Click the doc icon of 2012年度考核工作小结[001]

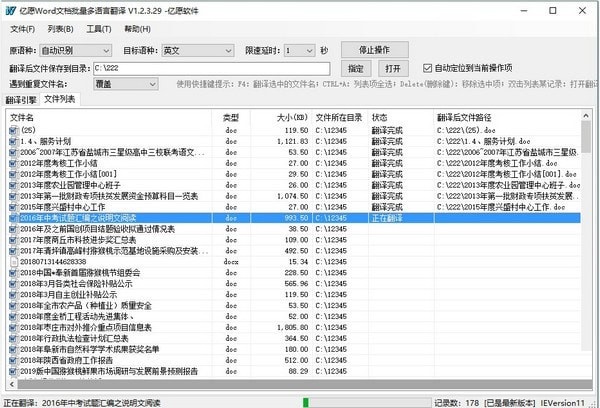point(13,174)
